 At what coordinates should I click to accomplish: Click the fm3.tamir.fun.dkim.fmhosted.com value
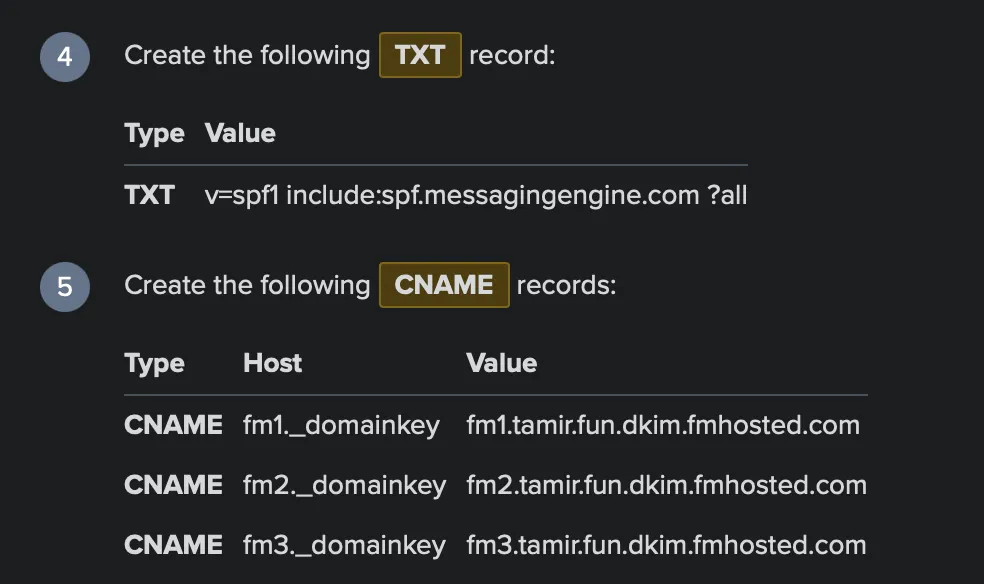coord(666,545)
